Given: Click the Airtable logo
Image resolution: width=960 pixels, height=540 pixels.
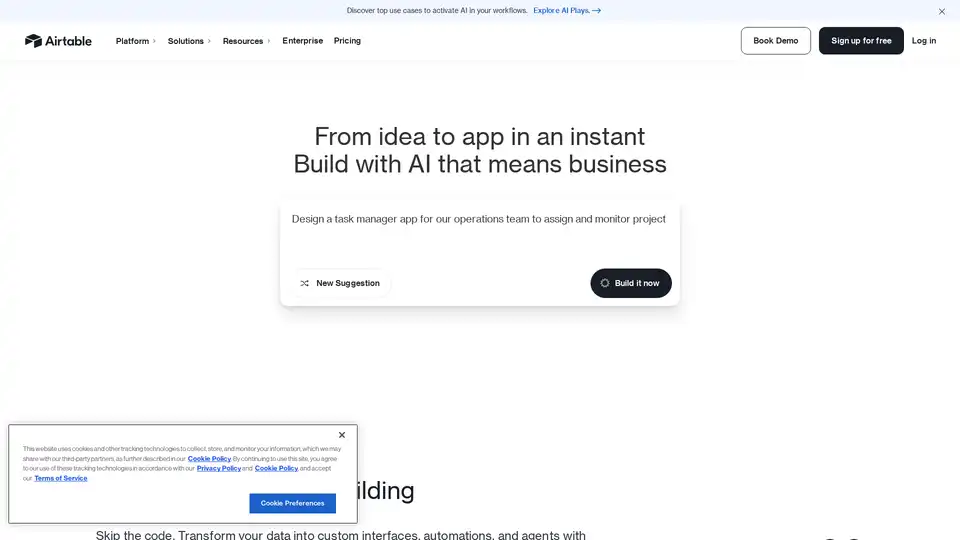Looking at the screenshot, I should [58, 40].
